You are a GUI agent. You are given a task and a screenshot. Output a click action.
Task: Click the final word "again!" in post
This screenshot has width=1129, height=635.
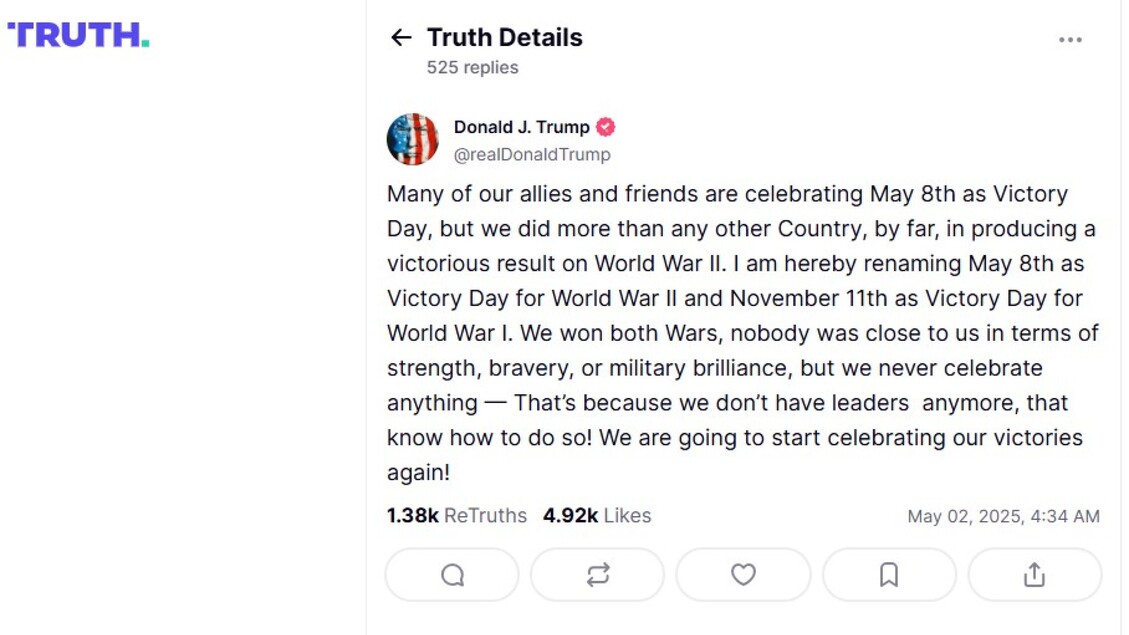click(418, 473)
